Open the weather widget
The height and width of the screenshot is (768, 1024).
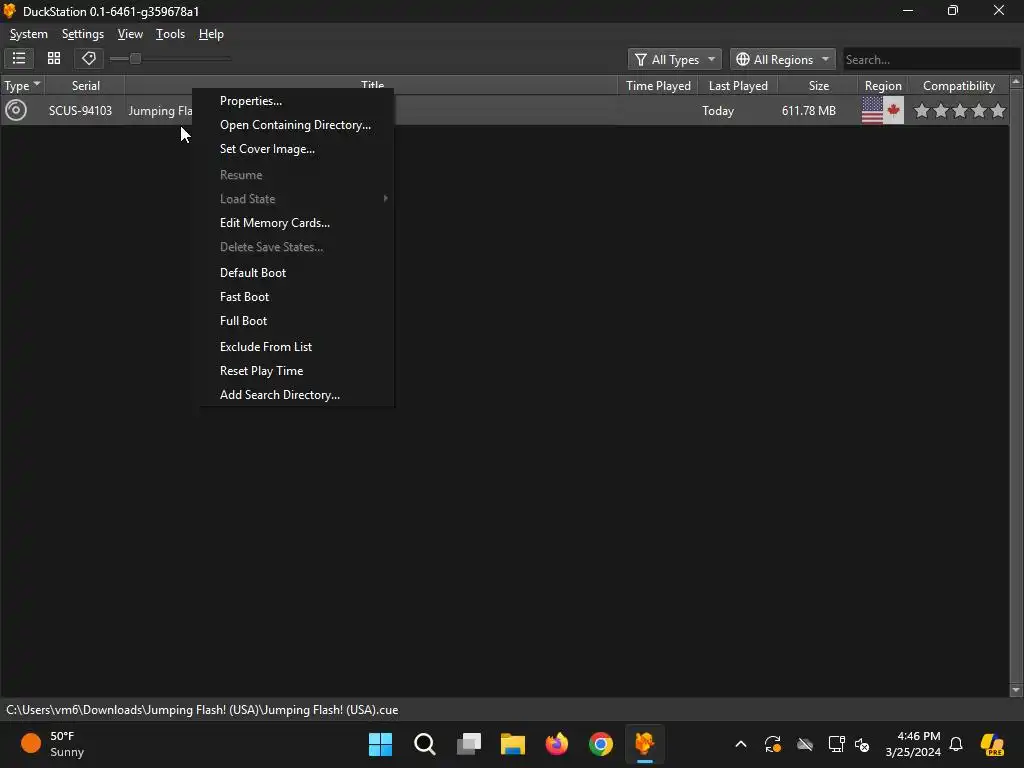pos(52,744)
